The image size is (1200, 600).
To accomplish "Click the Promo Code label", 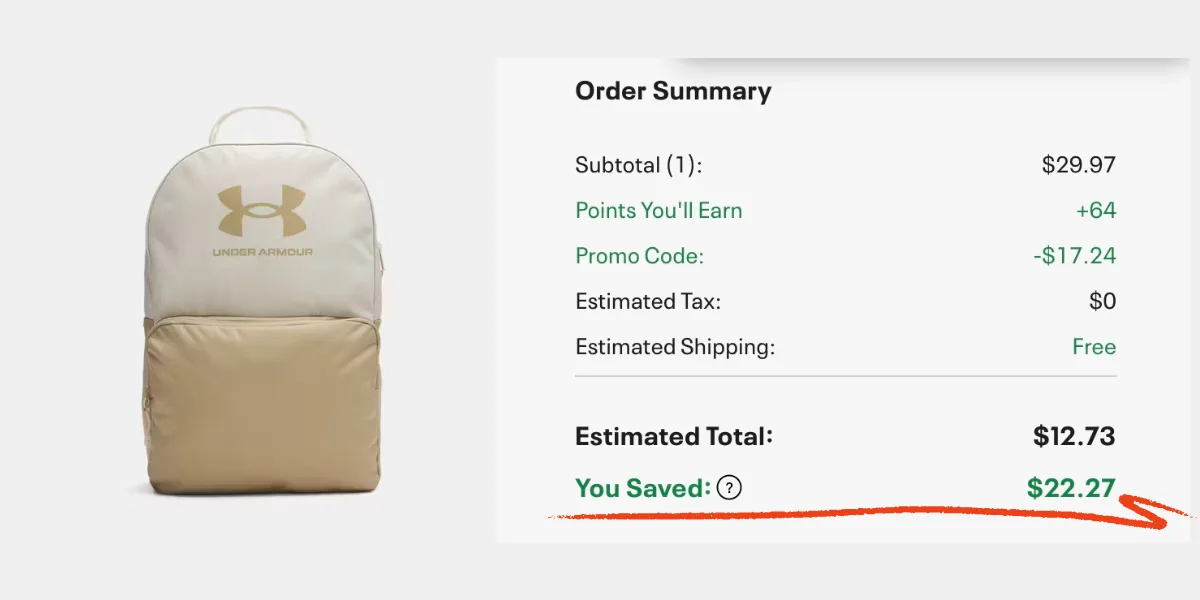I will coord(639,256).
